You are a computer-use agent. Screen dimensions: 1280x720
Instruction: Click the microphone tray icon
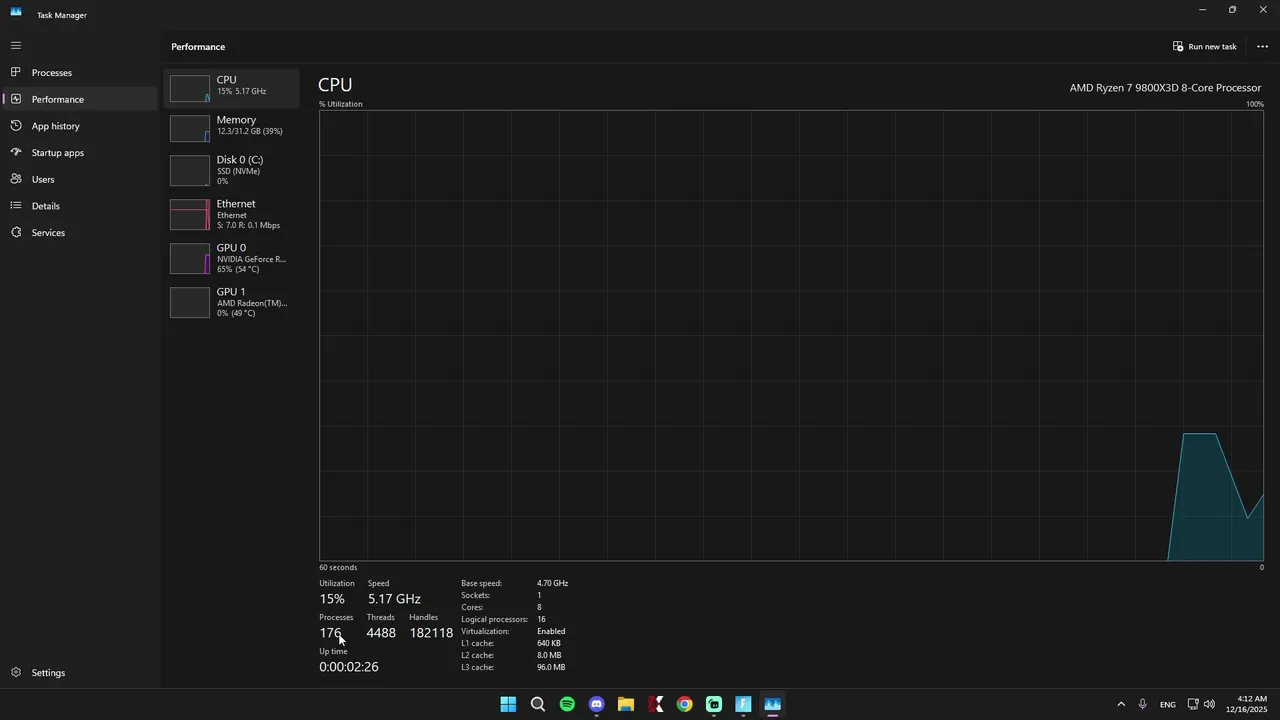coord(1142,704)
